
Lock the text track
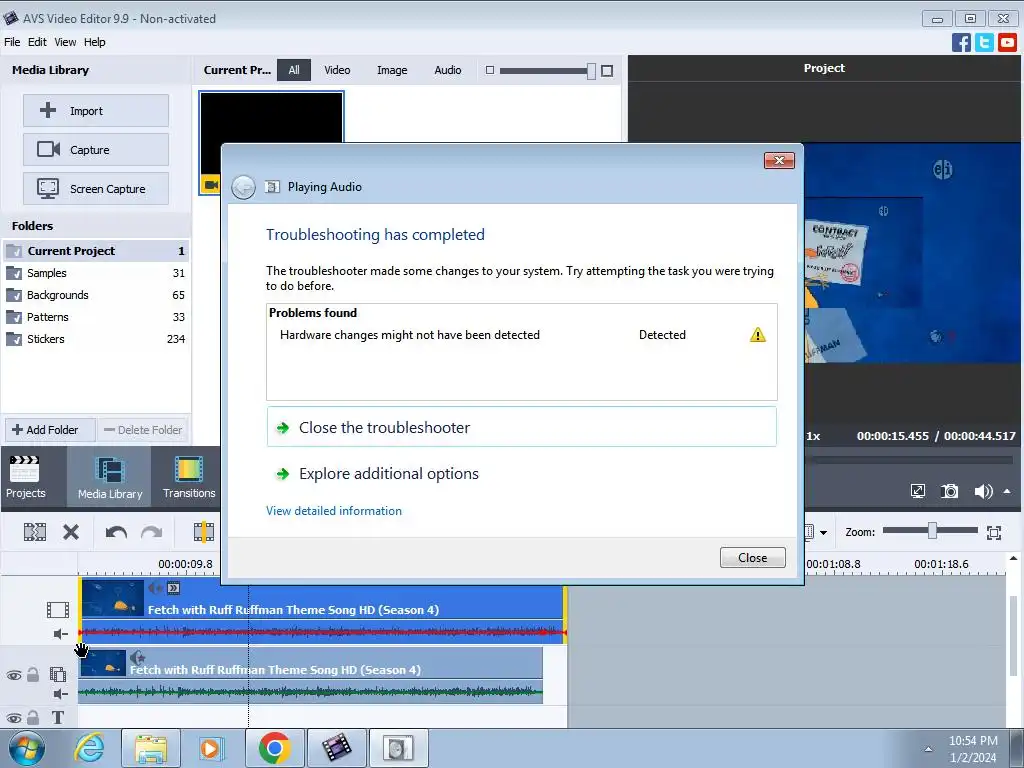33,718
